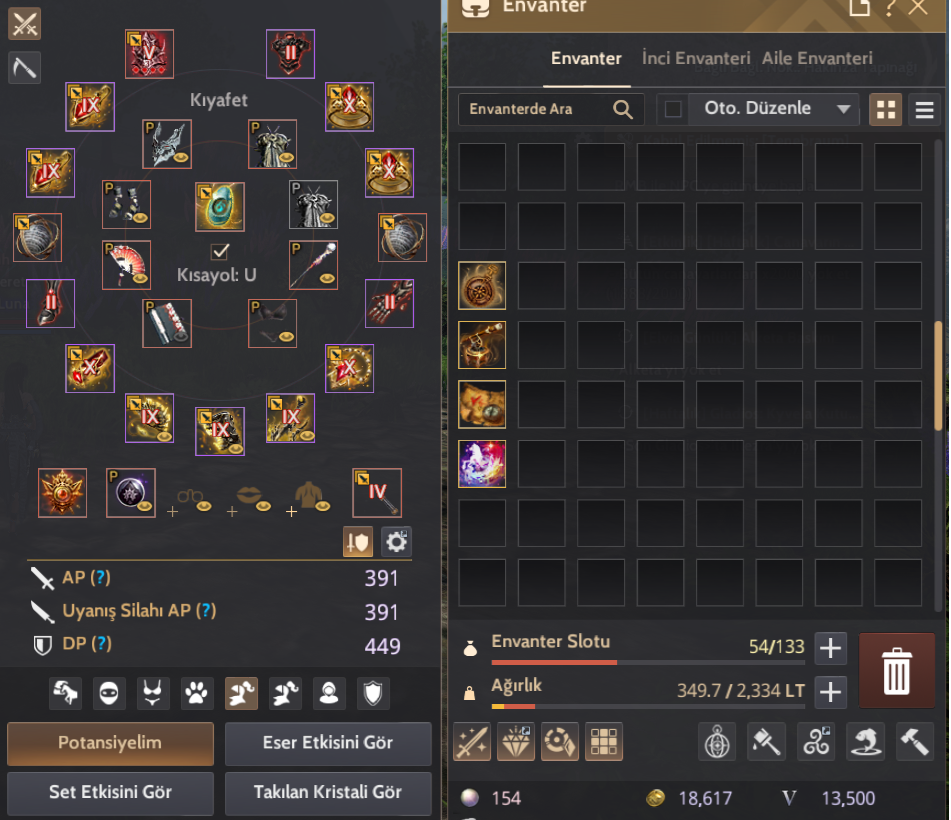
Task: Expand the Oto. Düzenle dropdown arrow
Action: [x=843, y=109]
